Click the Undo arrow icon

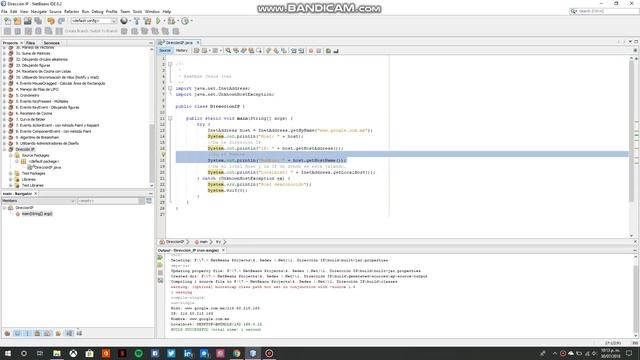(x=51, y=21)
